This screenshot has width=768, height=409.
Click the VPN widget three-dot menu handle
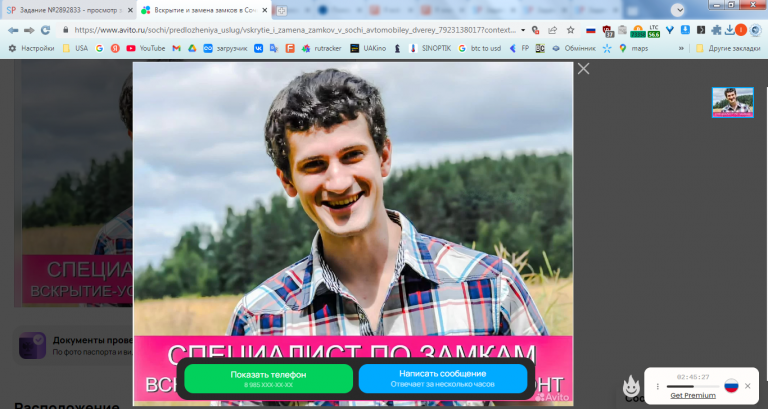[657, 386]
